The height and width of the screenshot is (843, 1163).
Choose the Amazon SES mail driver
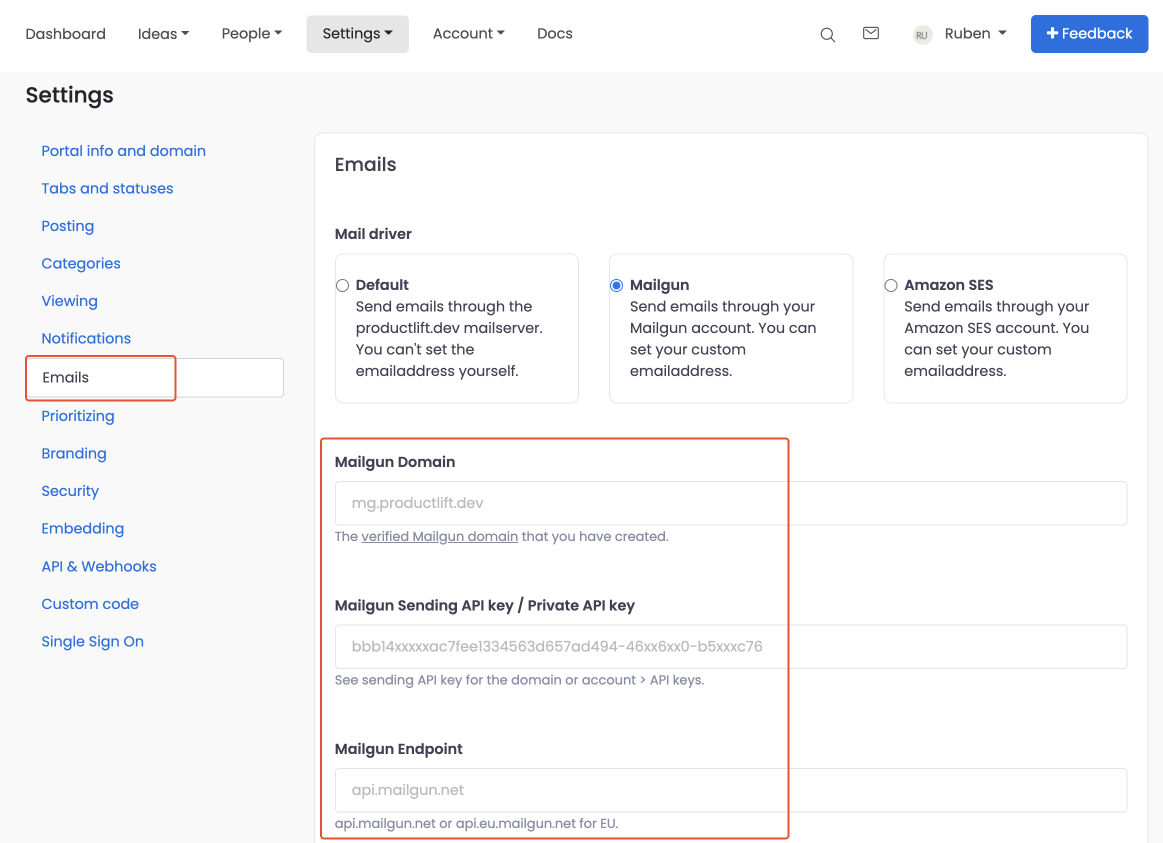(891, 285)
